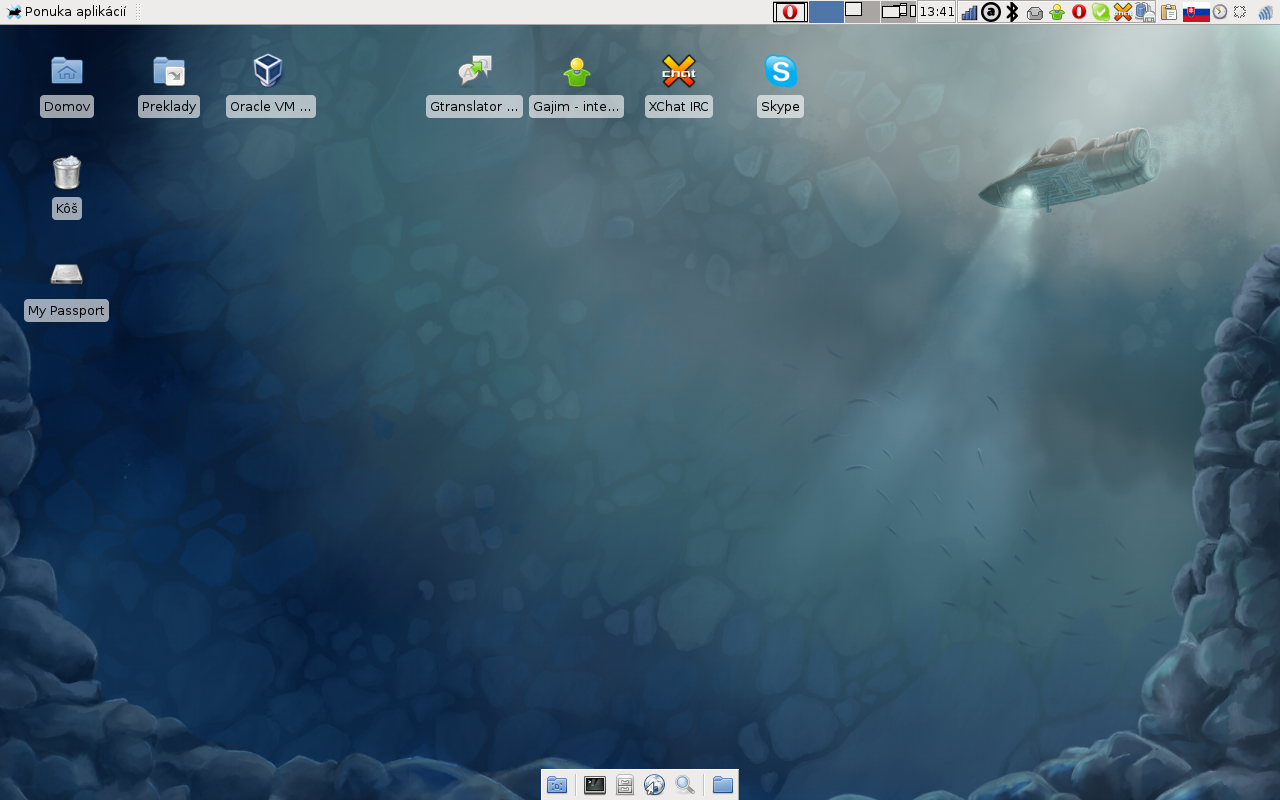Click the dotted square panel icon
Screen dimensions: 1280x800
point(1240,12)
